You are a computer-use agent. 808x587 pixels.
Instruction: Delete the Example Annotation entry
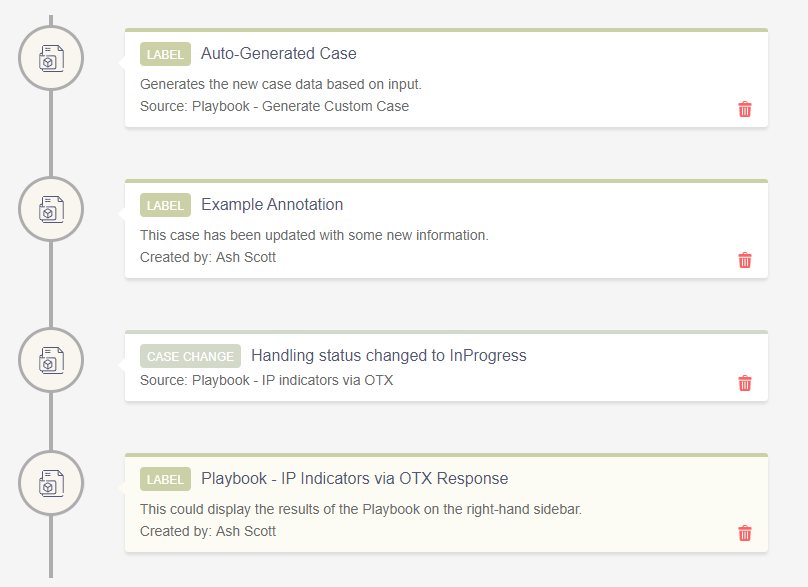745,260
